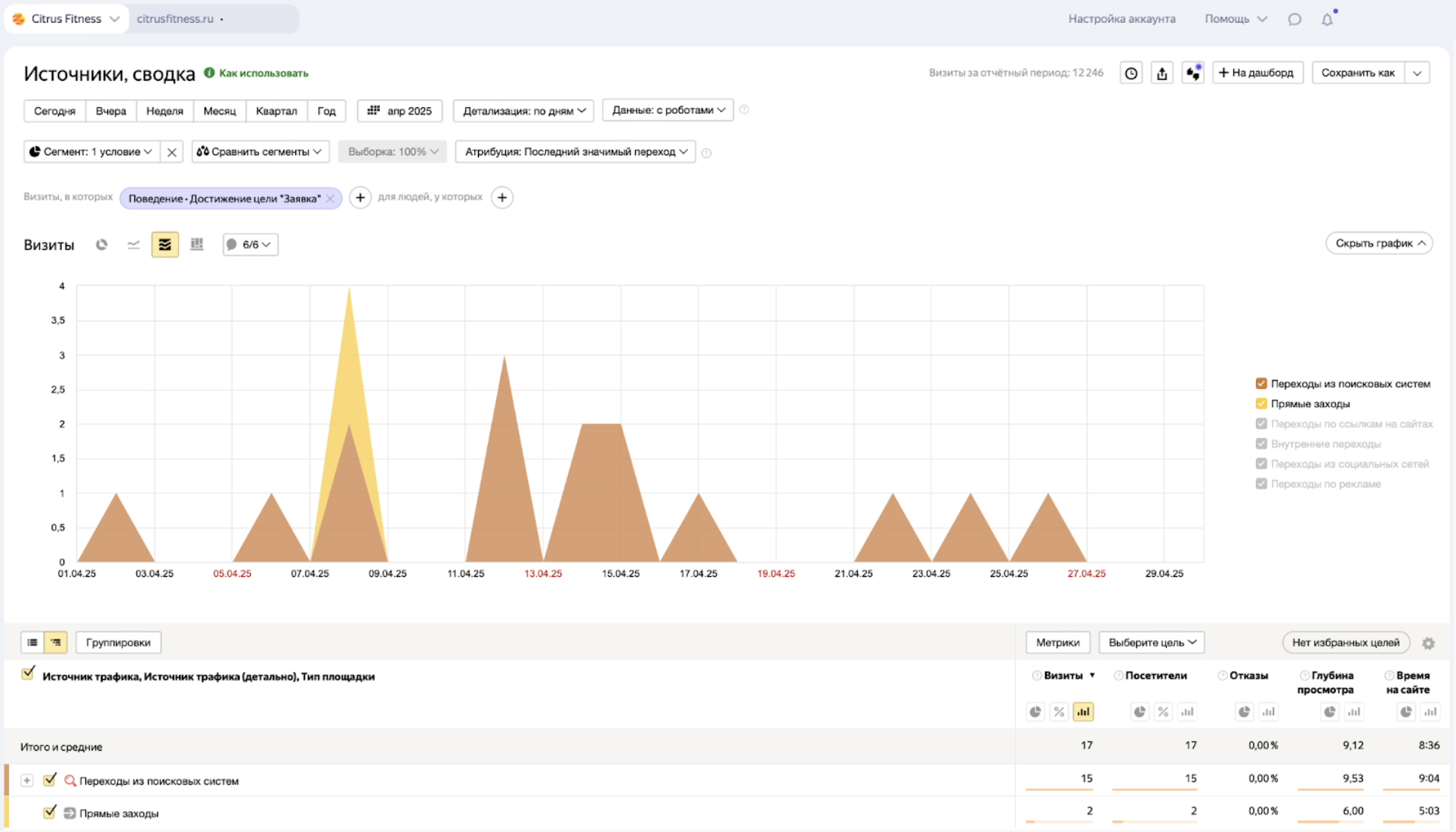Remove the Заявка goal condition chip
The image size is (1456, 832).
coord(330,199)
